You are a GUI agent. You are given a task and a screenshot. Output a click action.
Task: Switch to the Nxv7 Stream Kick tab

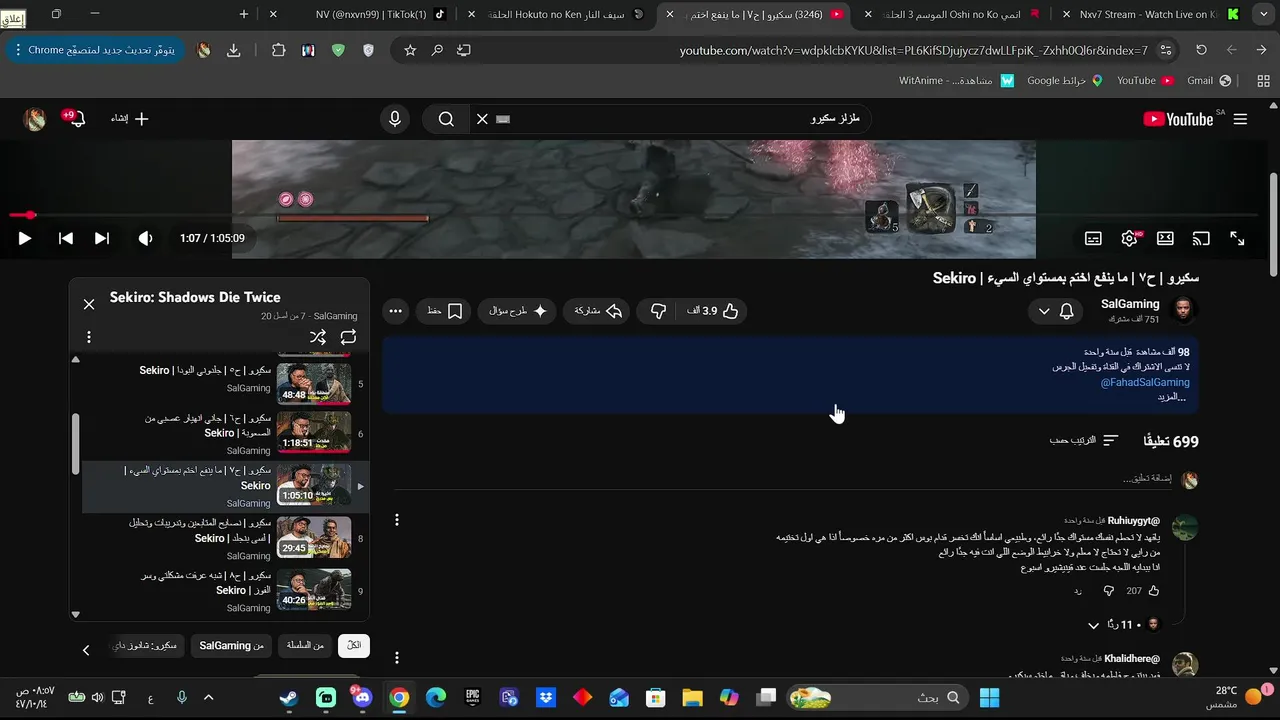(x=1150, y=14)
